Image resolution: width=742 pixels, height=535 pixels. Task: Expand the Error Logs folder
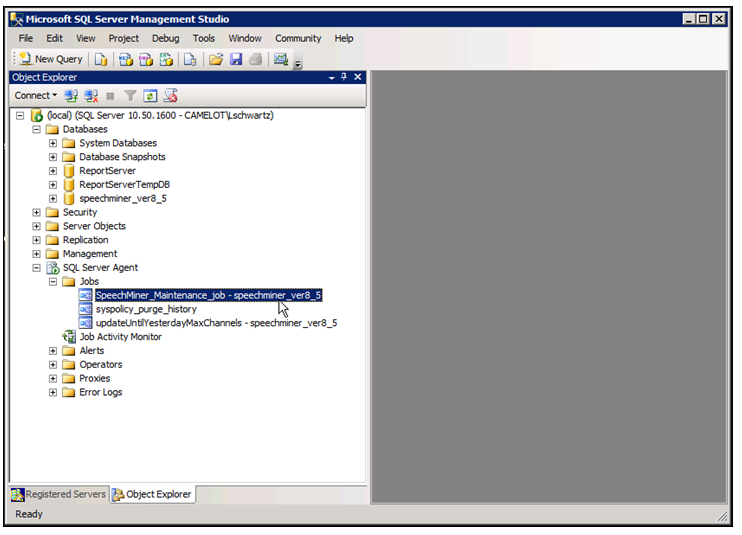[x=53, y=393]
